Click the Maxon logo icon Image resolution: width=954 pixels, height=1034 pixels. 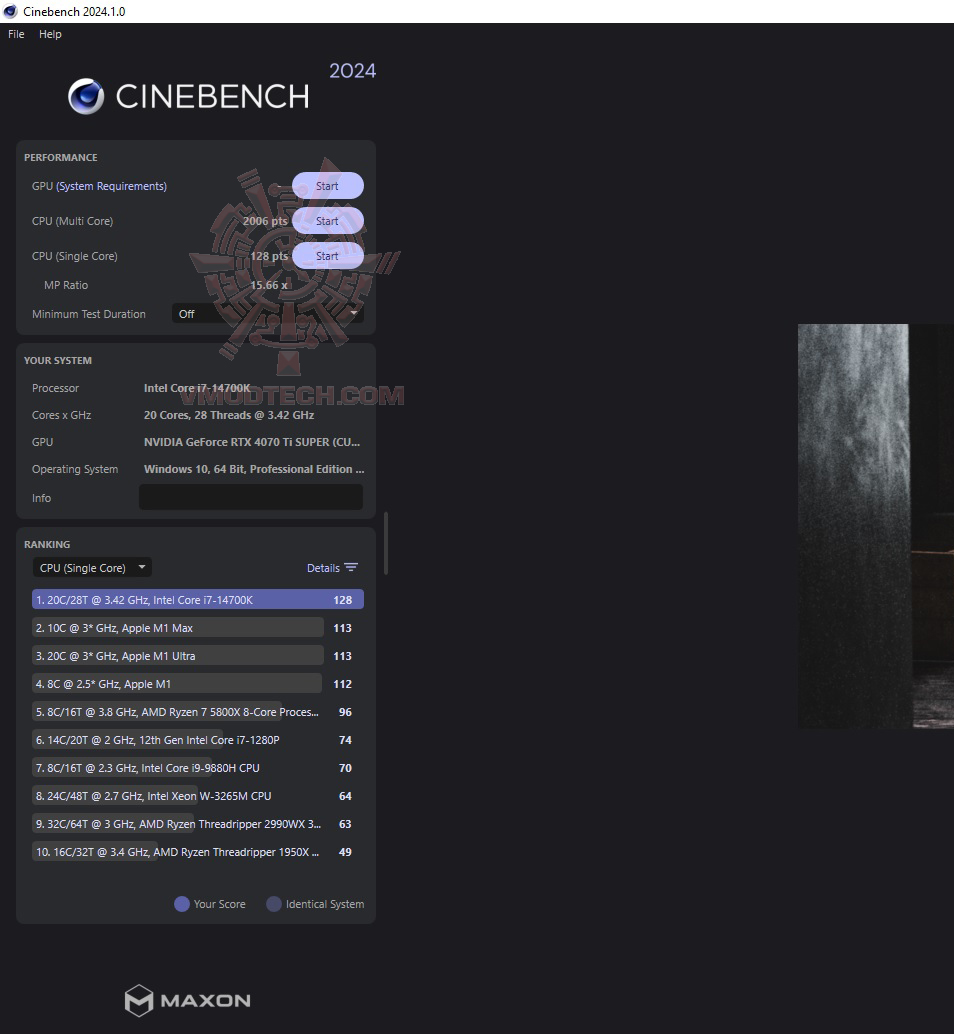139,1000
